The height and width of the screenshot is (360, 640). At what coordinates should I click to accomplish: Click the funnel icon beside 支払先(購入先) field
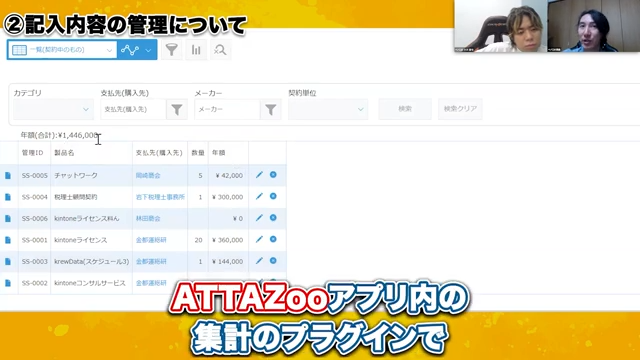[x=177, y=109]
